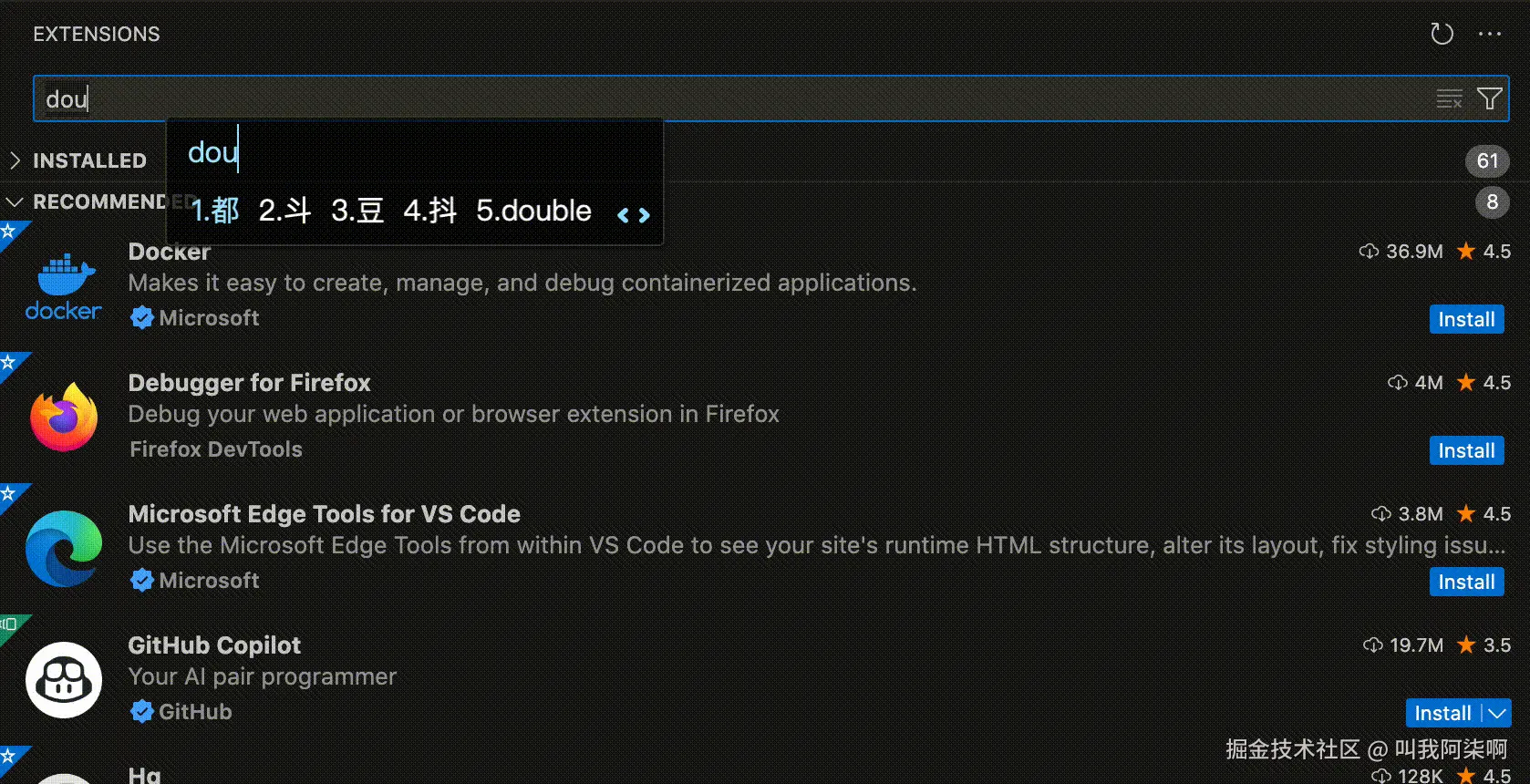Collapse the RECOMMENDED section

[x=15, y=201]
